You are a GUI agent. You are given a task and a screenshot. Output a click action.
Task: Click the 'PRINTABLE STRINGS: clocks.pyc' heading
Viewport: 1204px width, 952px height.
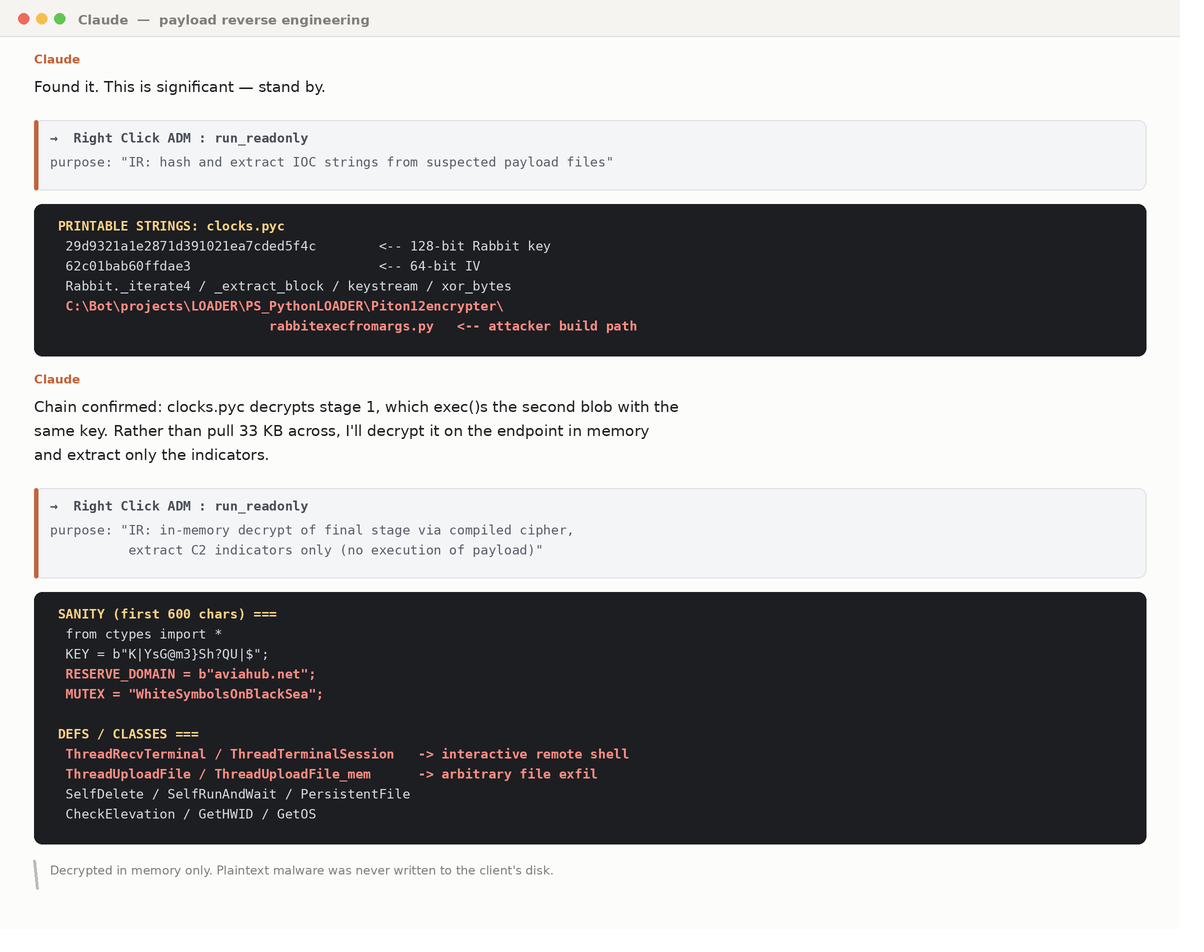click(171, 226)
